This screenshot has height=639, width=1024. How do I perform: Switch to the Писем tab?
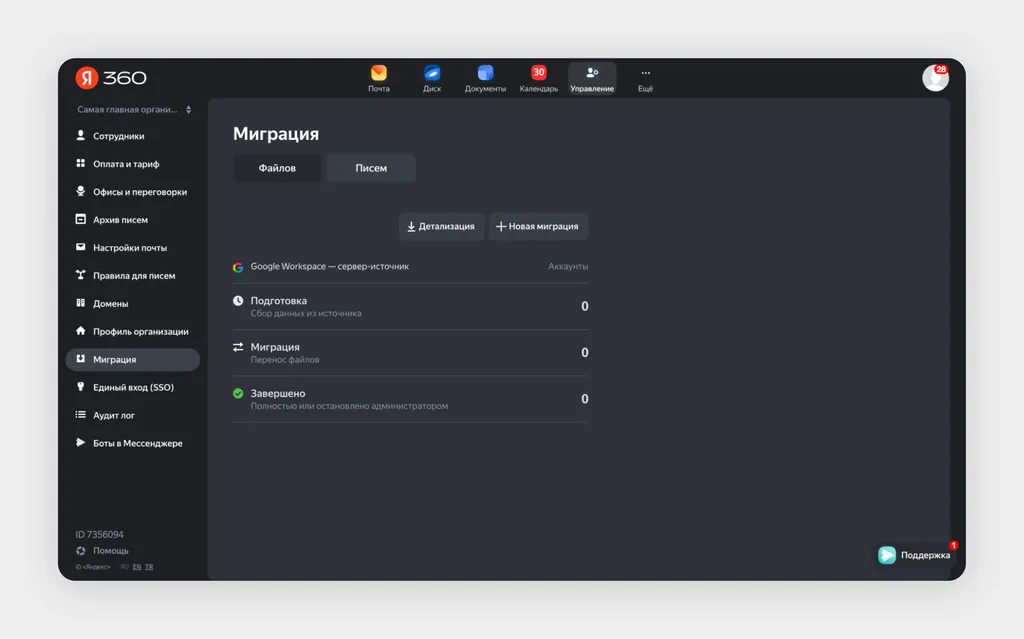(371, 168)
